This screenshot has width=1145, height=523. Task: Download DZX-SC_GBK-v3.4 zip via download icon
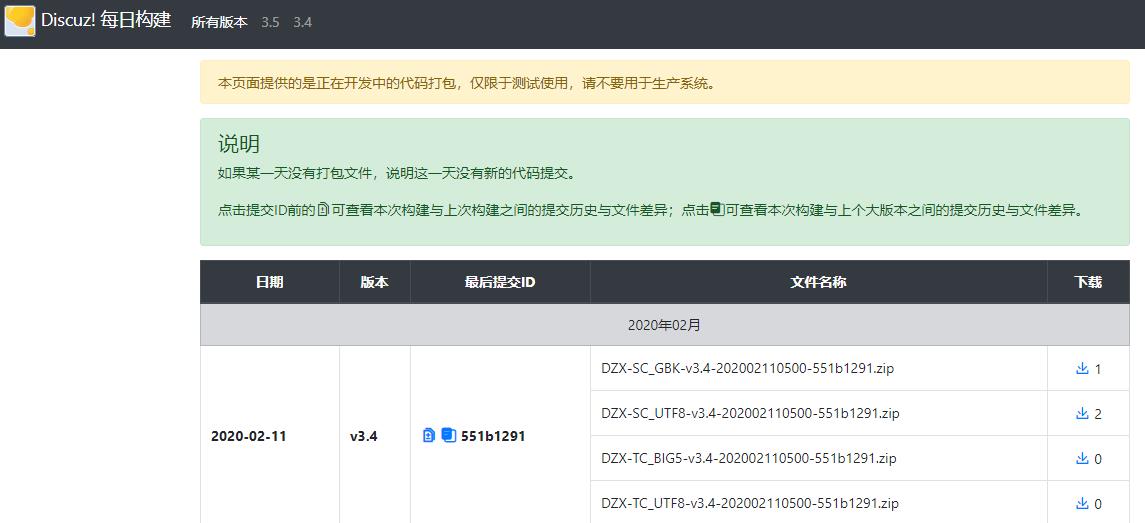point(1082,369)
